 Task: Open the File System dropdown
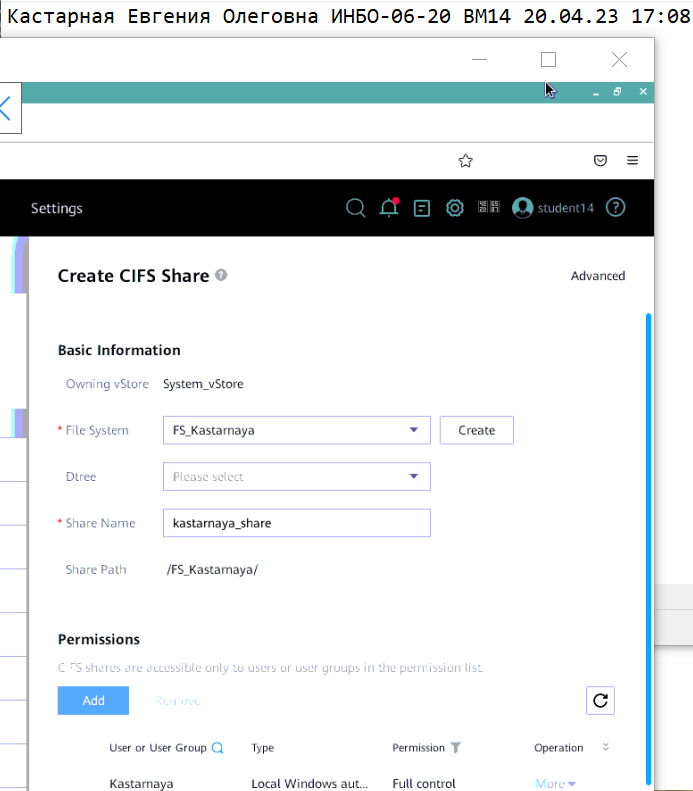pyautogui.click(x=297, y=430)
